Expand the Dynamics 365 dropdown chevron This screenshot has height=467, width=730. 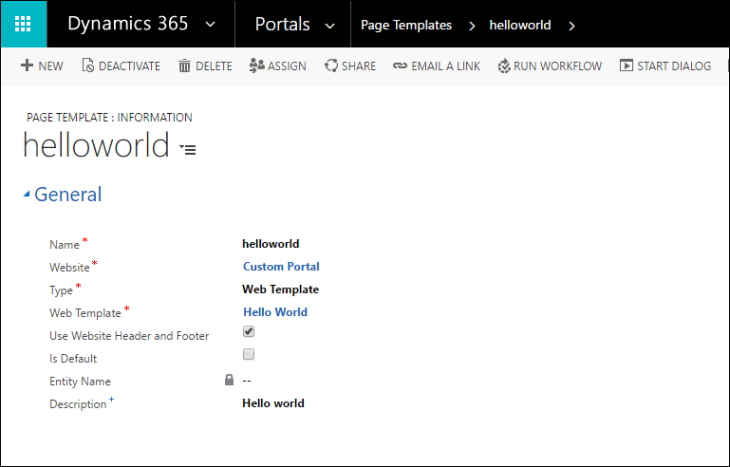point(209,25)
